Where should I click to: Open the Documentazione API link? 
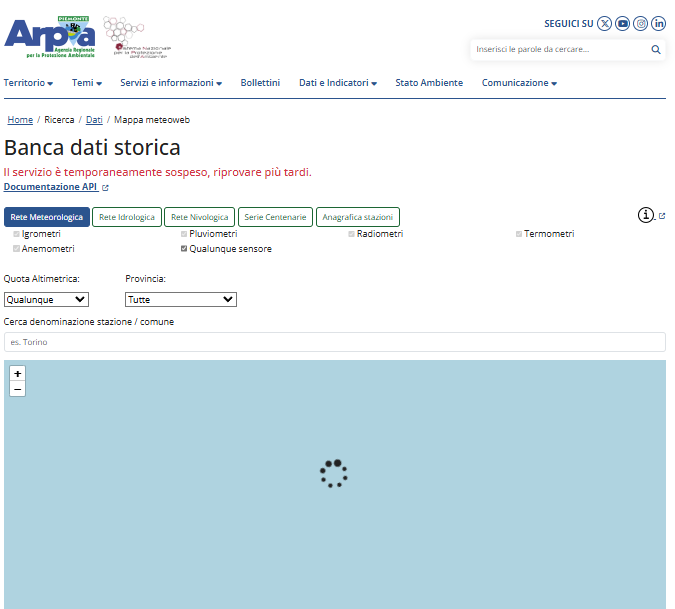point(51,187)
